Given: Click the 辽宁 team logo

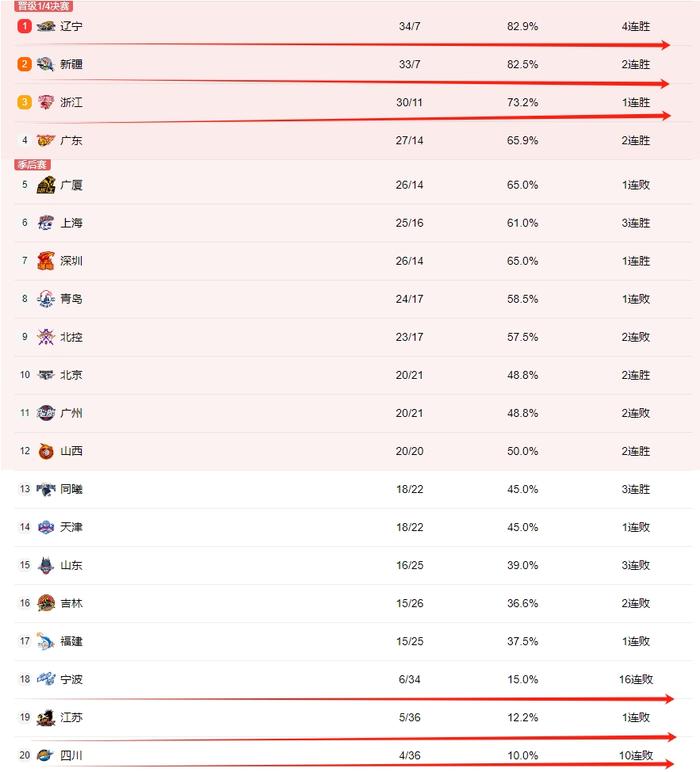Looking at the screenshot, I should pos(46,26).
